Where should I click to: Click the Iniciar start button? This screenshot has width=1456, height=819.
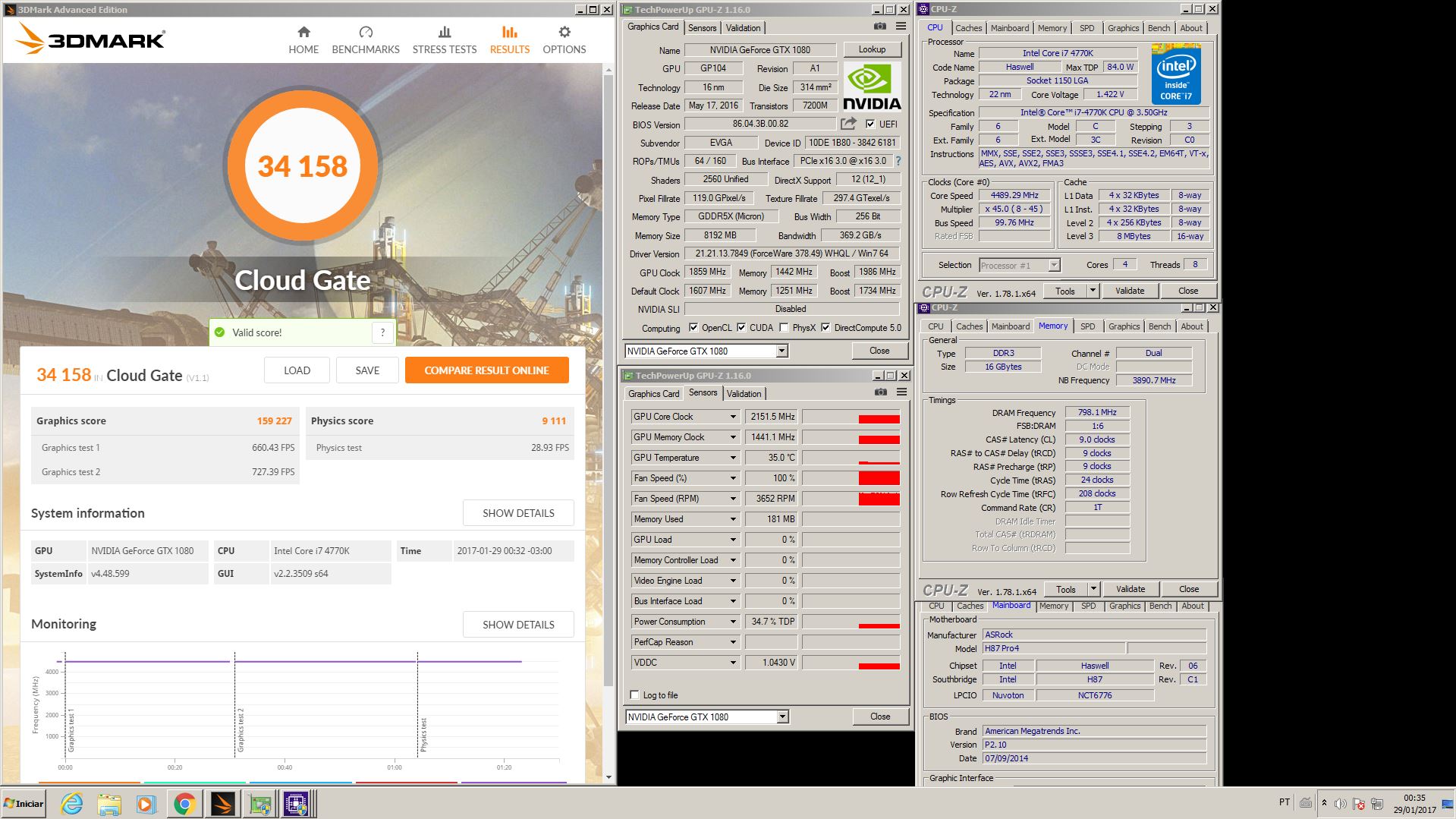(24, 804)
